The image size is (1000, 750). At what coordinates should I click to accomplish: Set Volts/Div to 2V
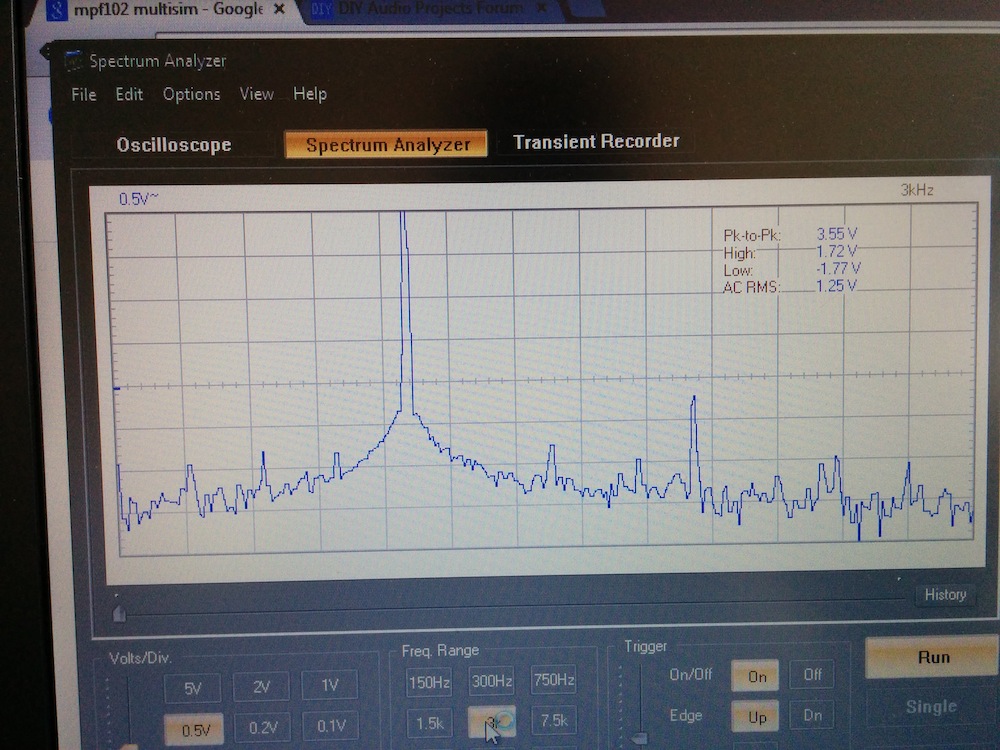point(261,686)
